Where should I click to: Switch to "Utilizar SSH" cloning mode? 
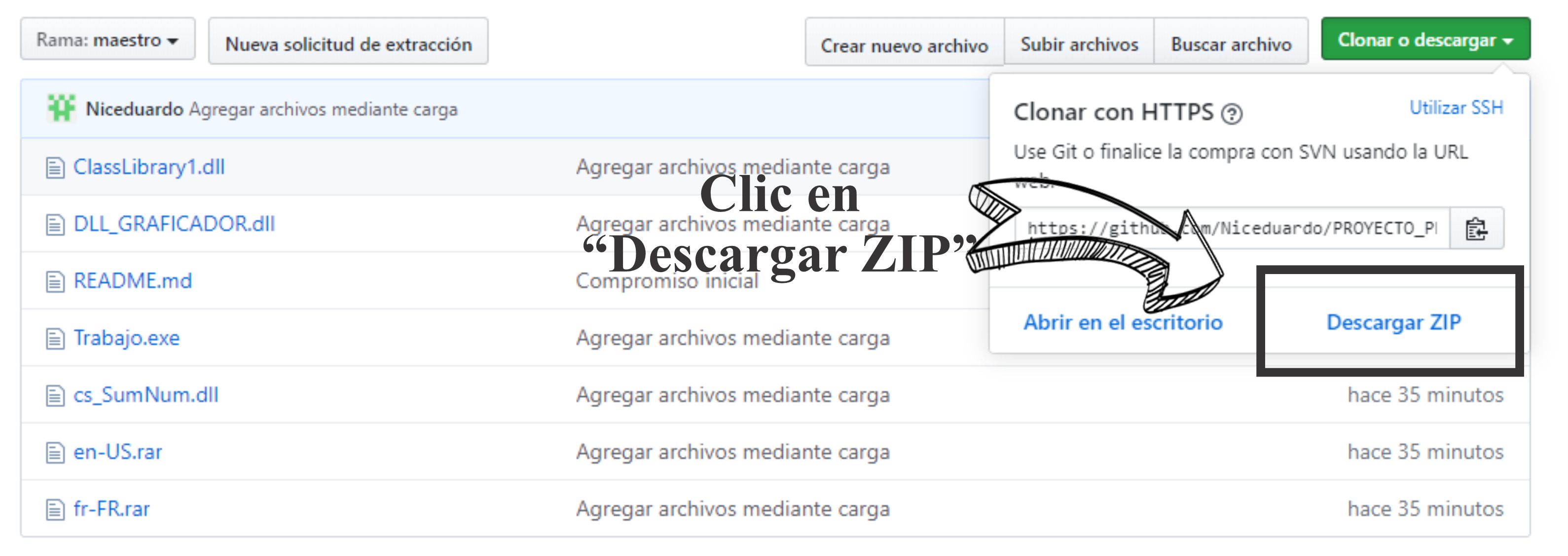1457,107
